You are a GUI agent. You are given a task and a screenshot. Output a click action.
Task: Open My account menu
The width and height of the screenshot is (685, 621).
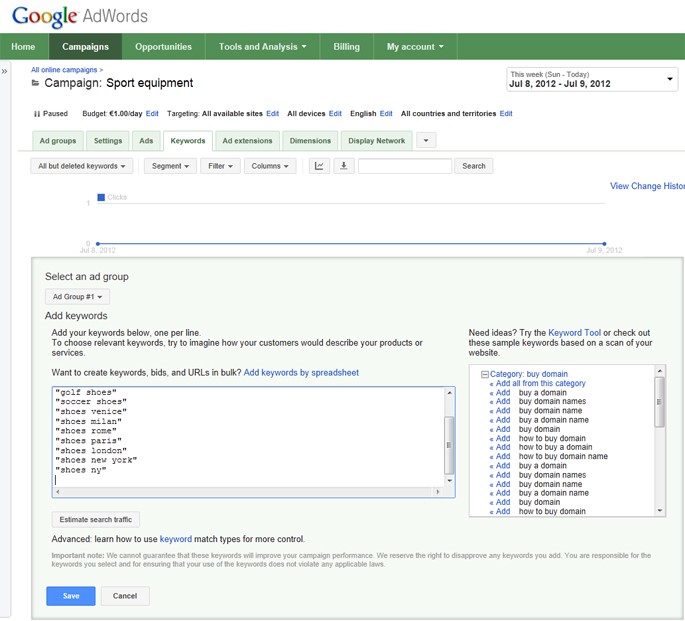[415, 47]
